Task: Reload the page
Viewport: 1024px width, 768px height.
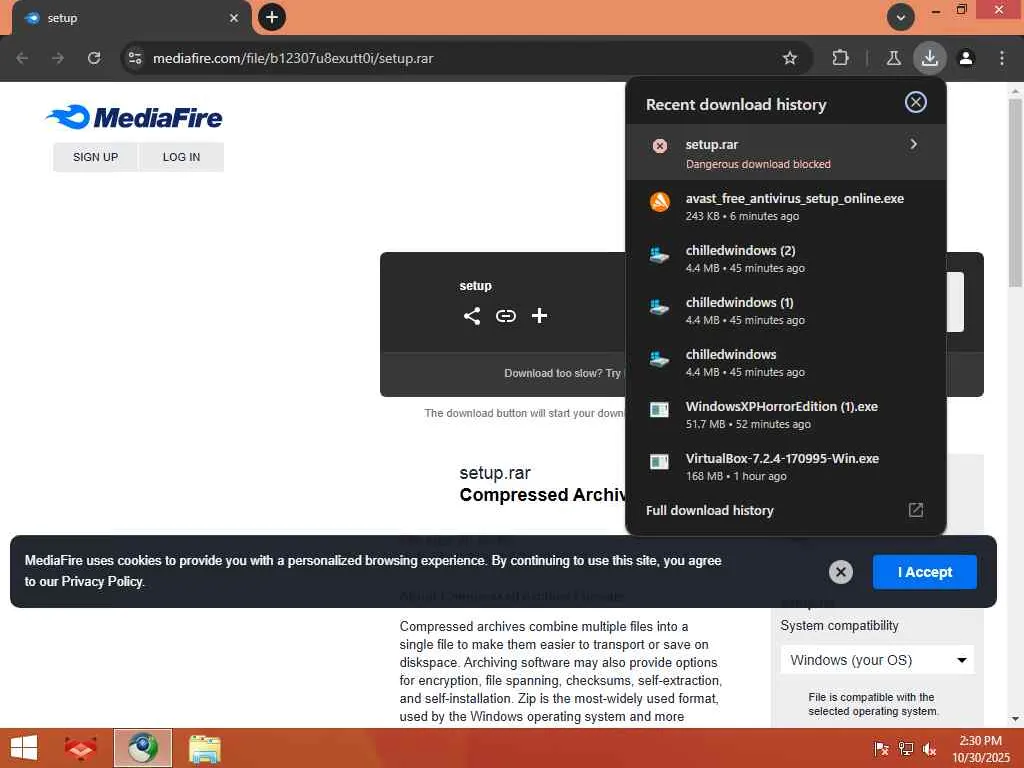Action: [x=94, y=58]
